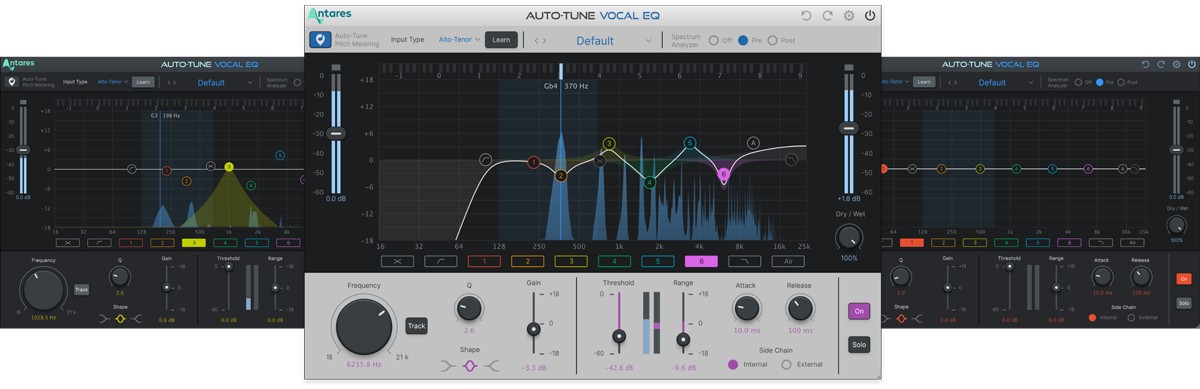Toggle Solo button in center window
This screenshot has width=1200, height=389.
tap(858, 345)
